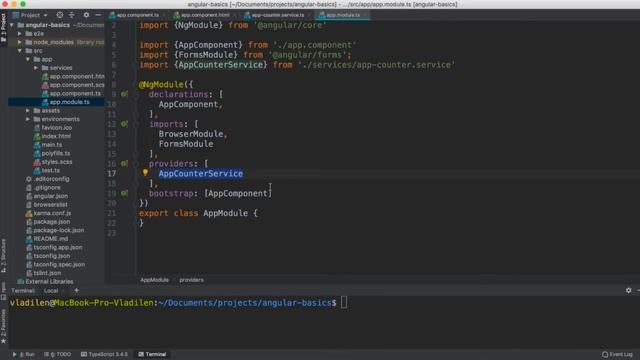Viewport: 640px width, 360px height.
Task: Click the gutter icon beside bootstrap line
Action: [x=124, y=193]
